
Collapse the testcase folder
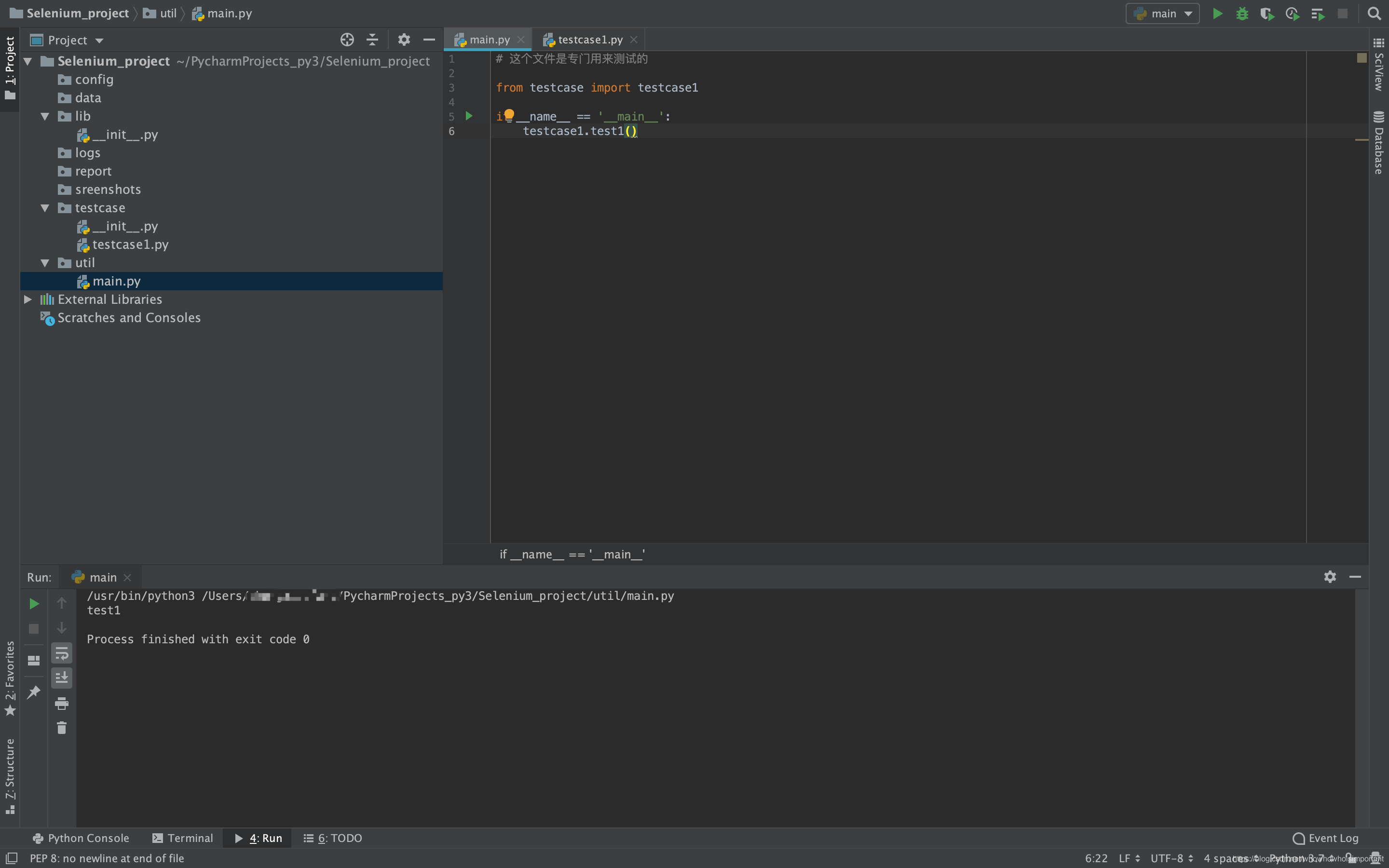(45, 208)
